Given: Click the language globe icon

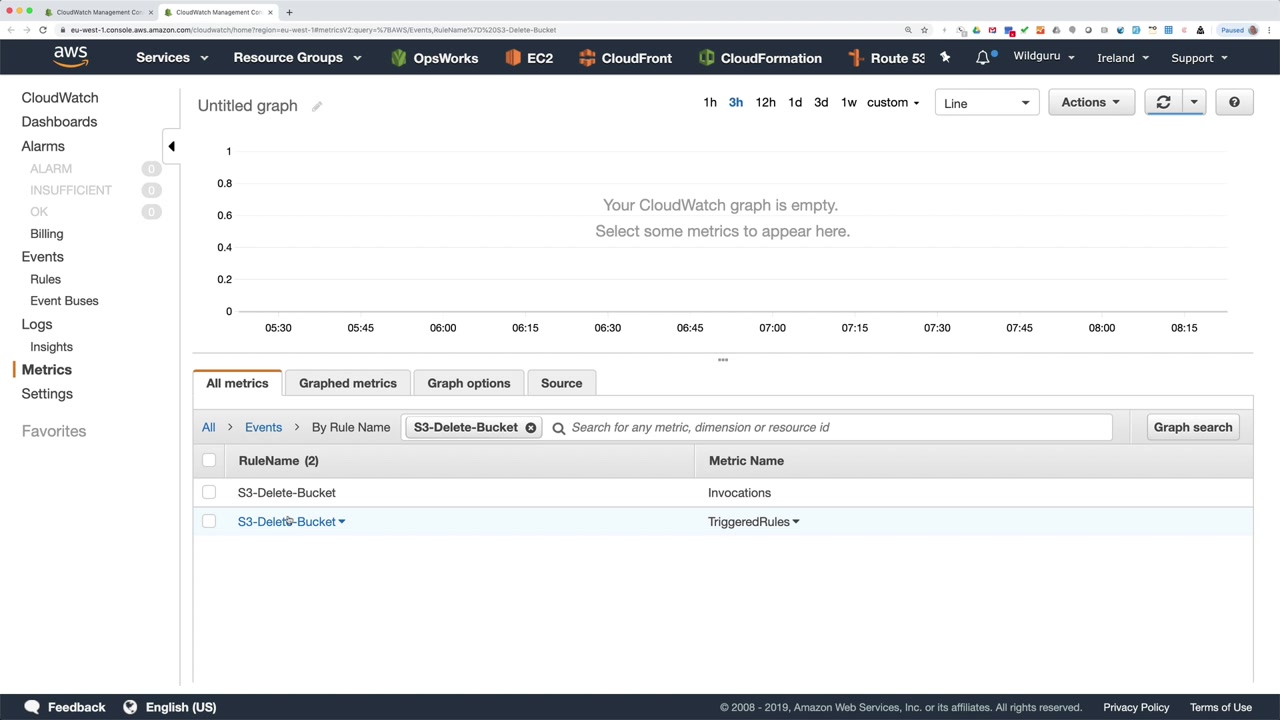Looking at the screenshot, I should coord(130,707).
